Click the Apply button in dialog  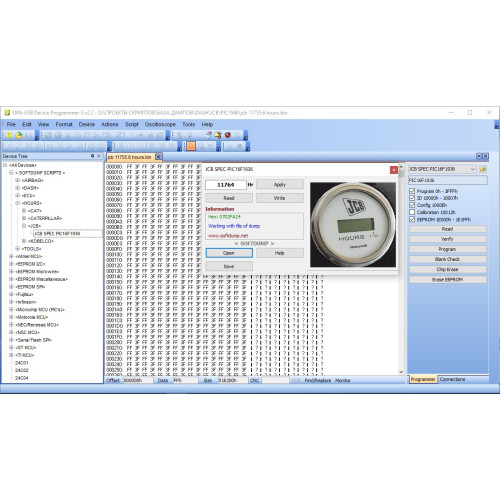click(280, 185)
